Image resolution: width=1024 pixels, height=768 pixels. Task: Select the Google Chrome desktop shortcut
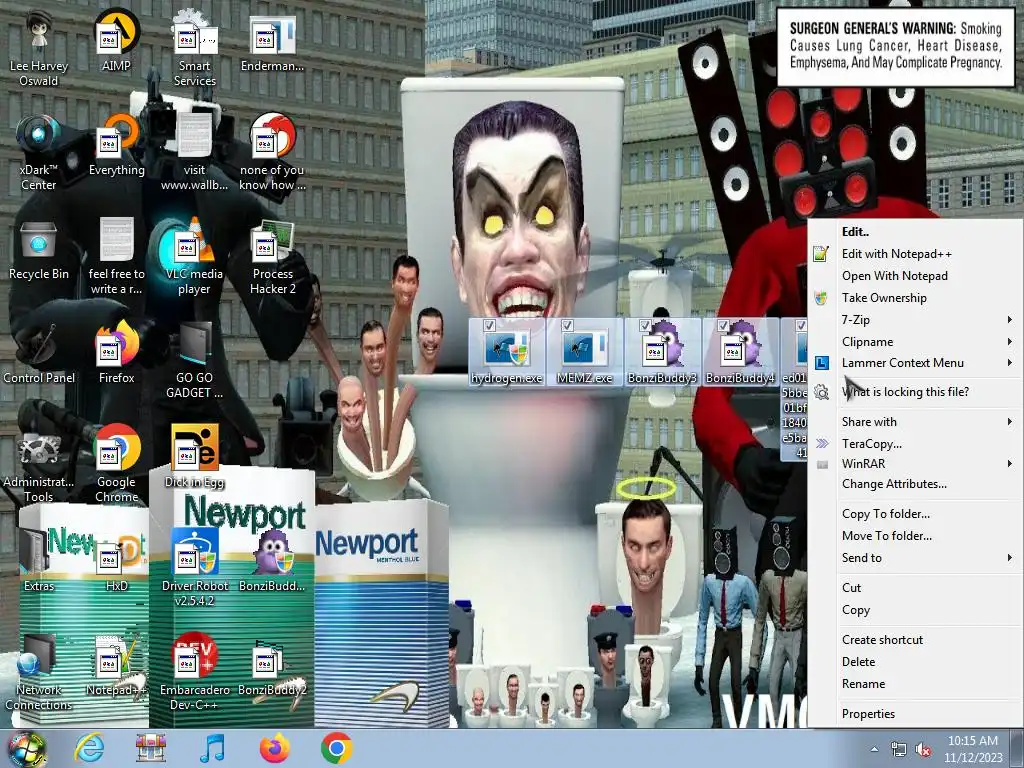click(x=116, y=465)
